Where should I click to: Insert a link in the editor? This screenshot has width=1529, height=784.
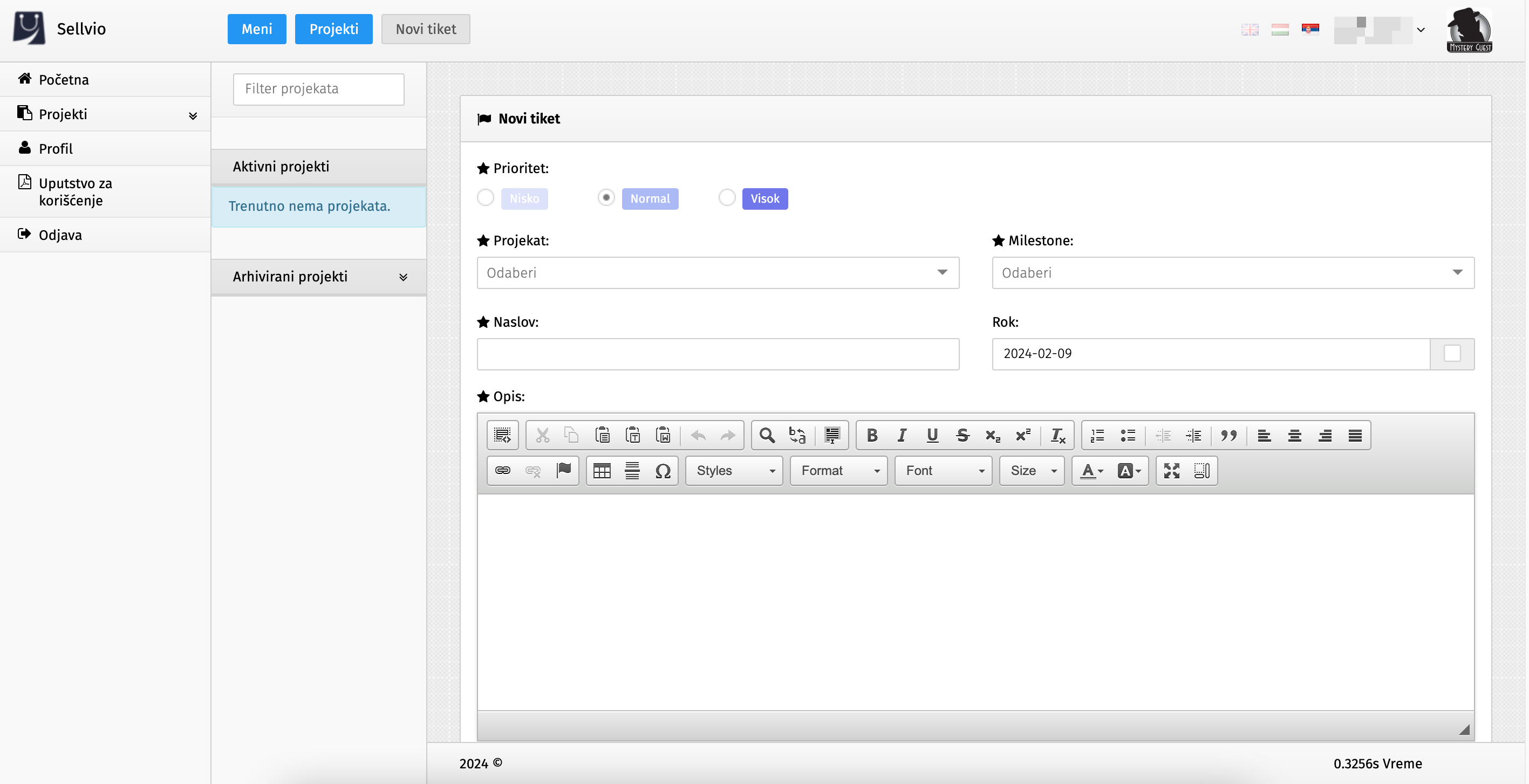[503, 470]
